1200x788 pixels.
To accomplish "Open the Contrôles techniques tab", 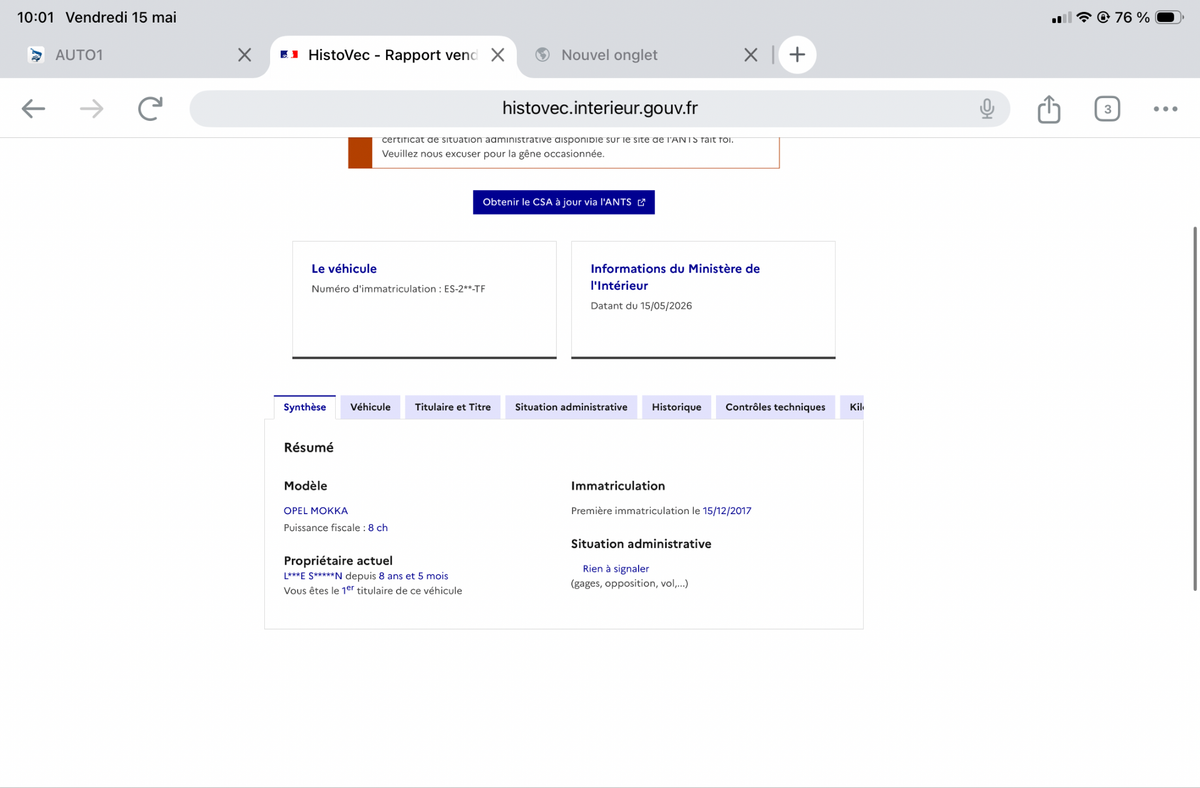I will pyautogui.click(x=776, y=407).
